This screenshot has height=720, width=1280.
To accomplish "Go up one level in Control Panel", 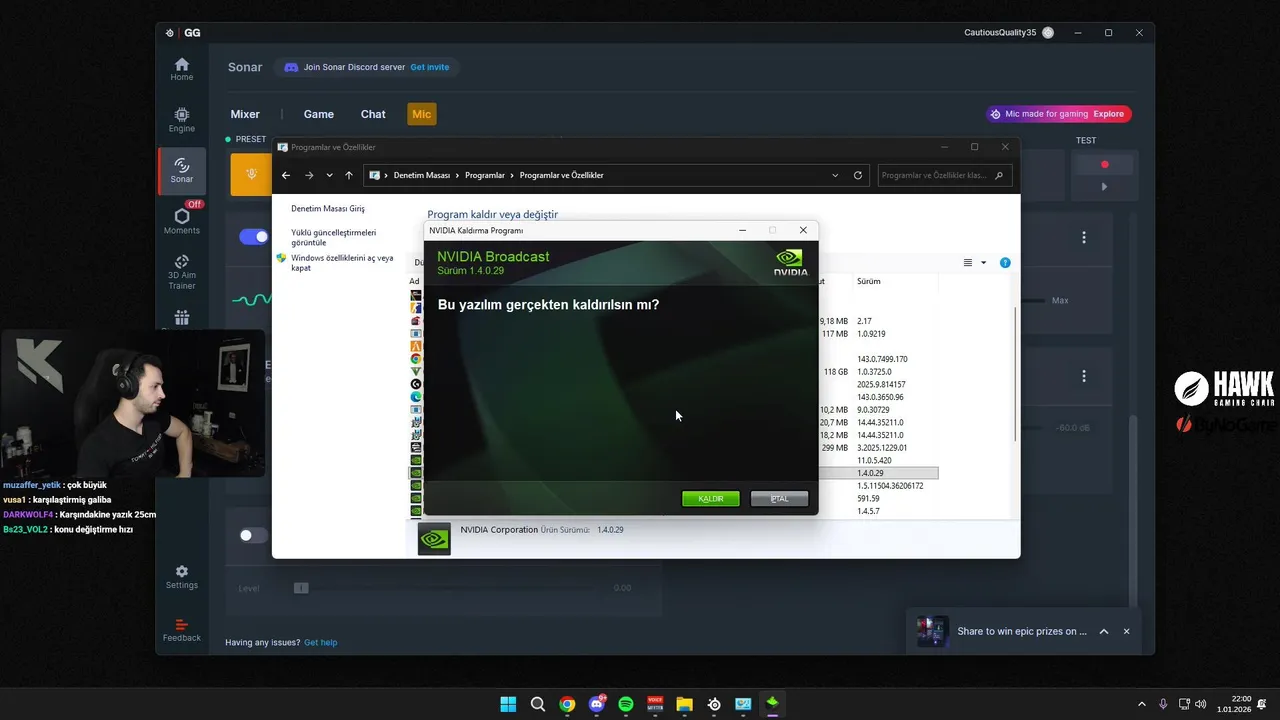I will (x=349, y=175).
